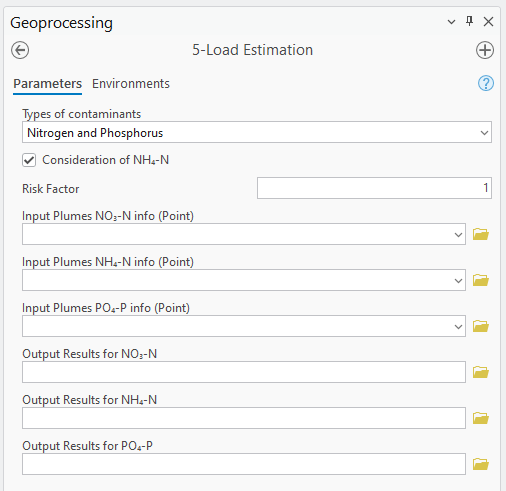Toggle Consideration of NH₄-N checkbox
506x491 pixels.
point(29,160)
